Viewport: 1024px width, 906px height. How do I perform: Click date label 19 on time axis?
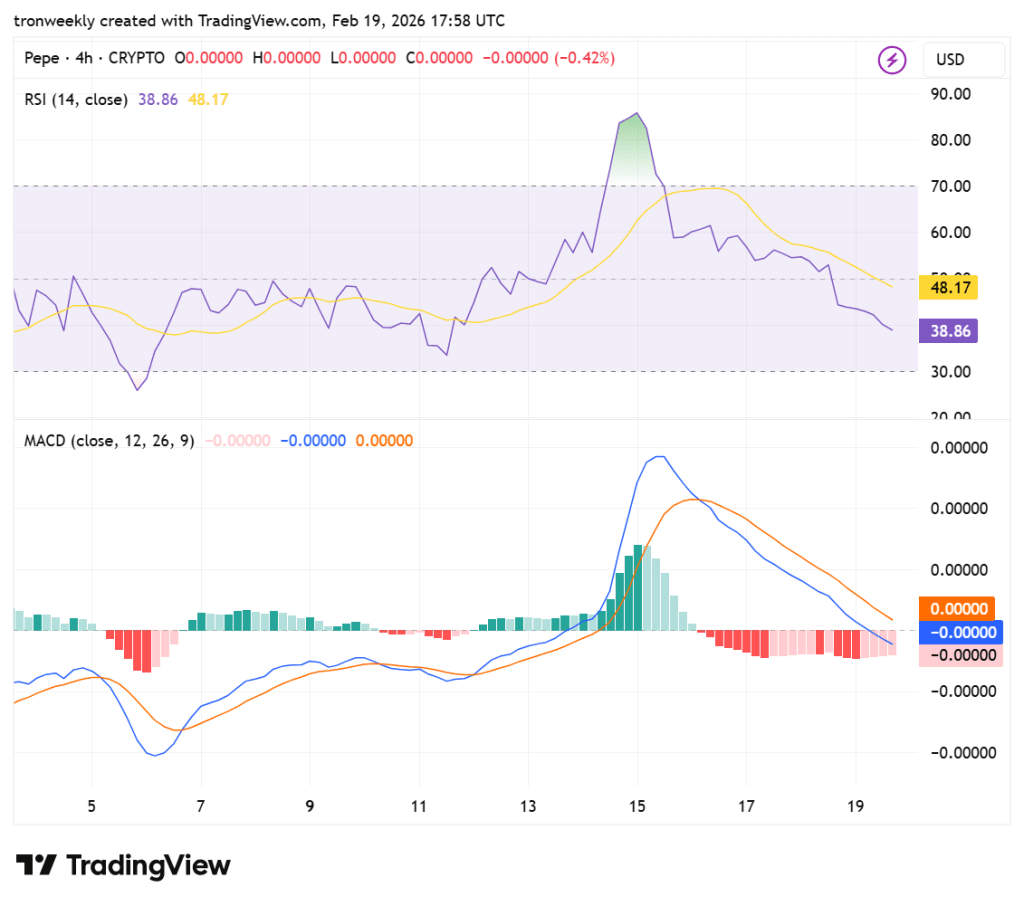pos(856,807)
